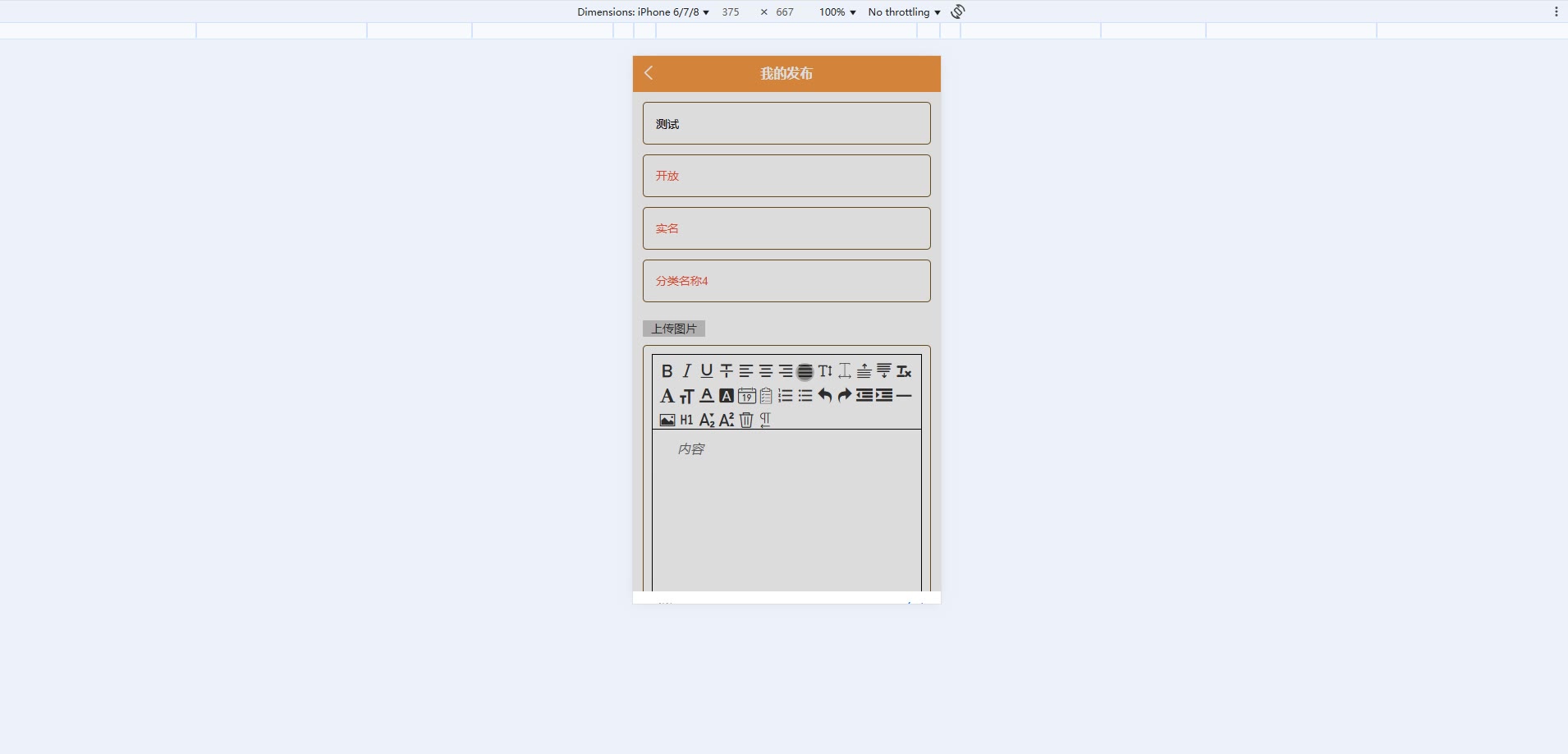Clear text formatting

[904, 371]
